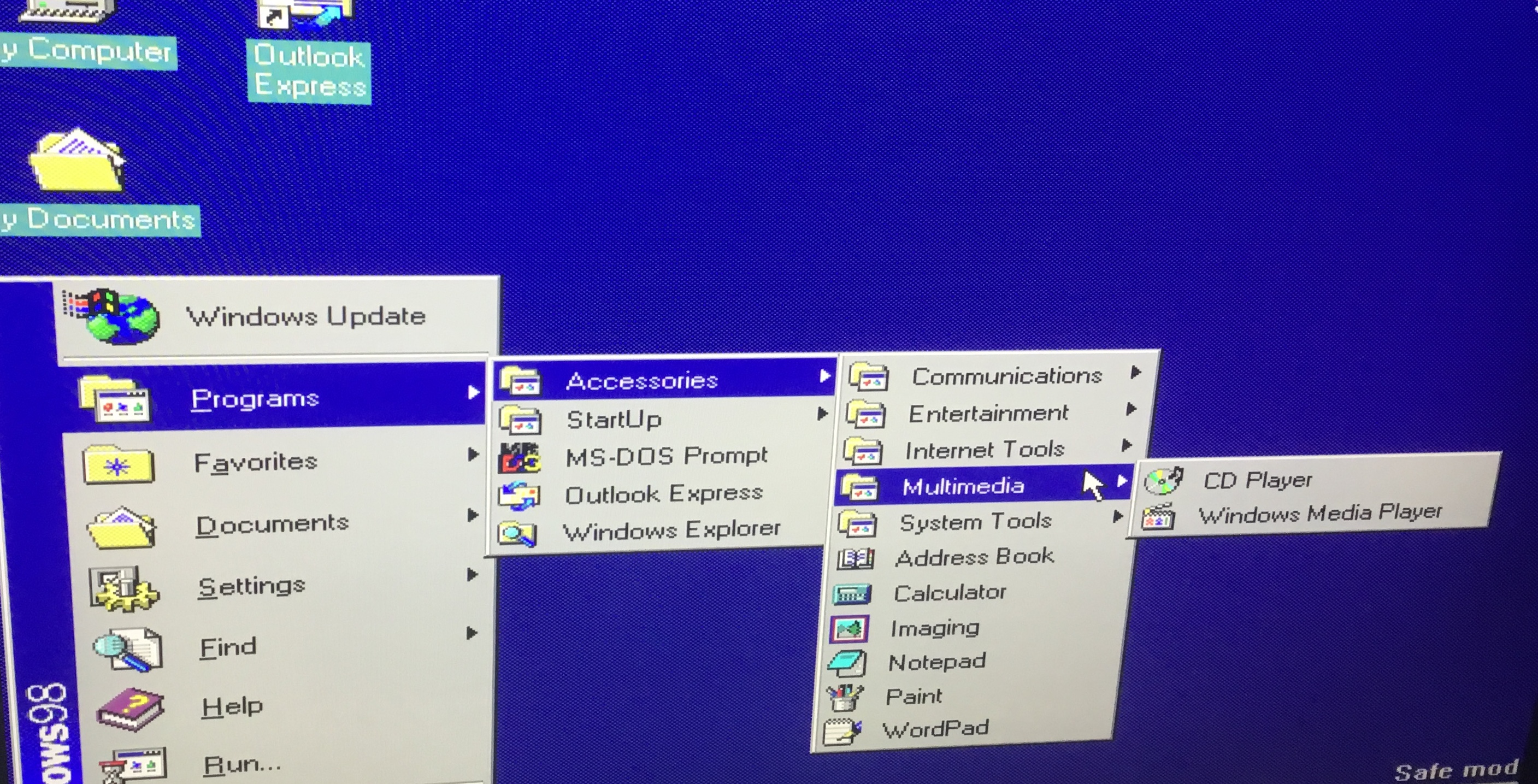Click the 'Notepad' label
Screen dimensions: 1538x784
pos(937,662)
